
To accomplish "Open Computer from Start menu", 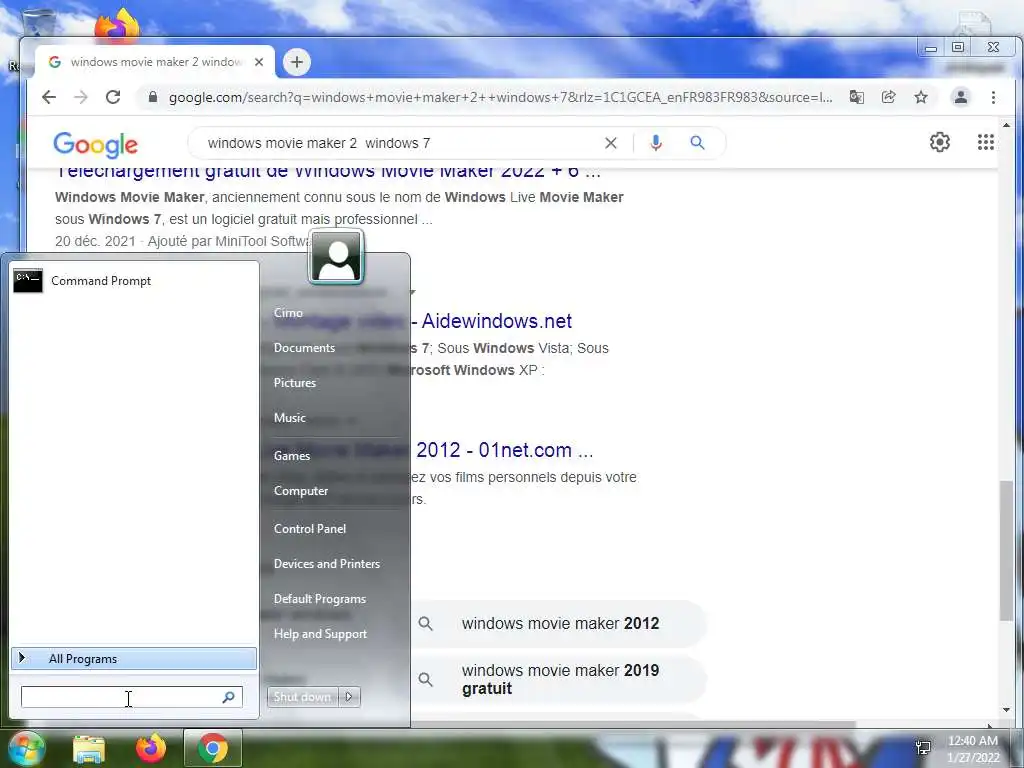I will tap(301, 491).
